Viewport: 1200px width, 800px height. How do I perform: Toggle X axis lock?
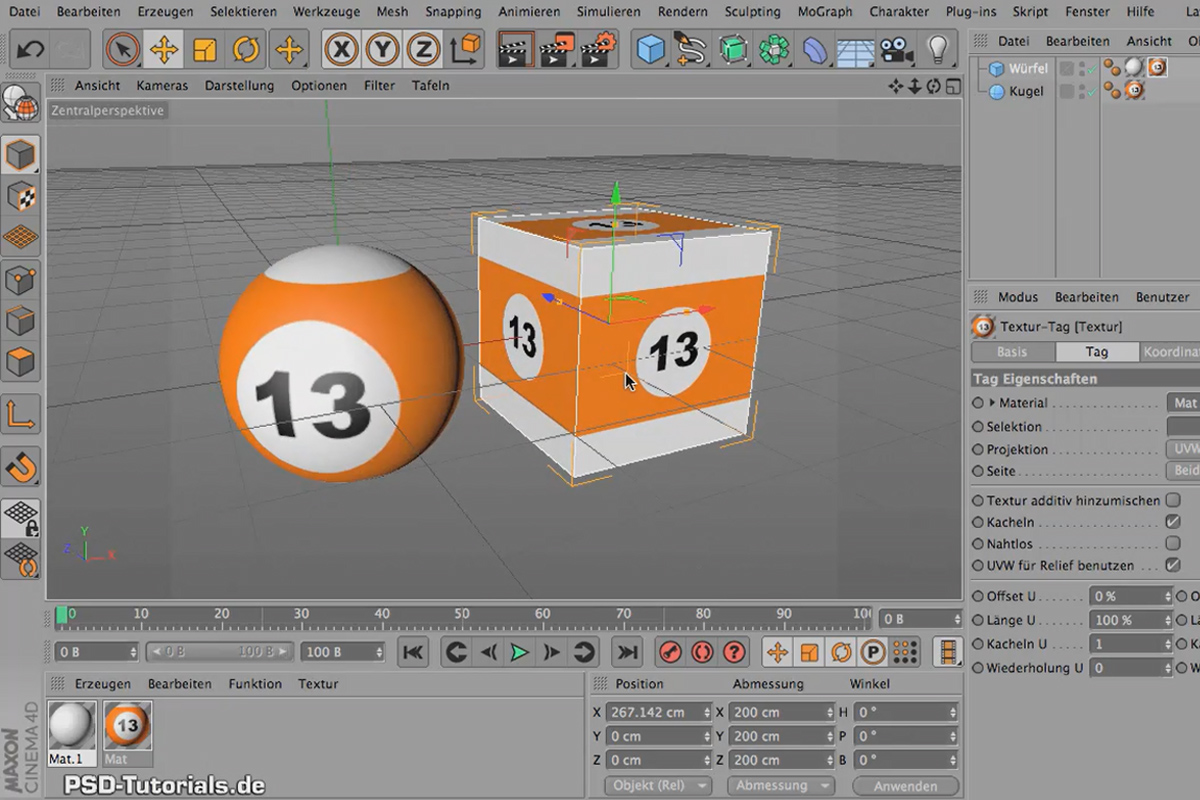pyautogui.click(x=342, y=49)
